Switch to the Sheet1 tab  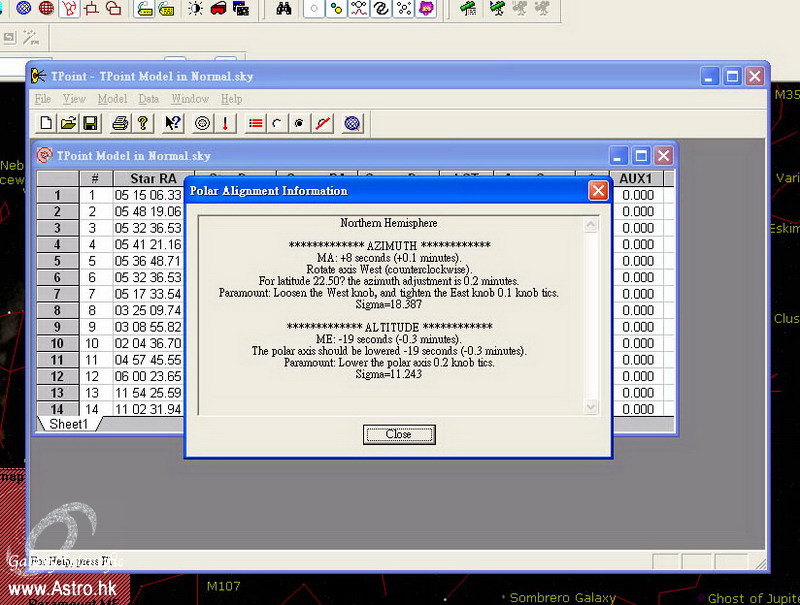point(69,424)
